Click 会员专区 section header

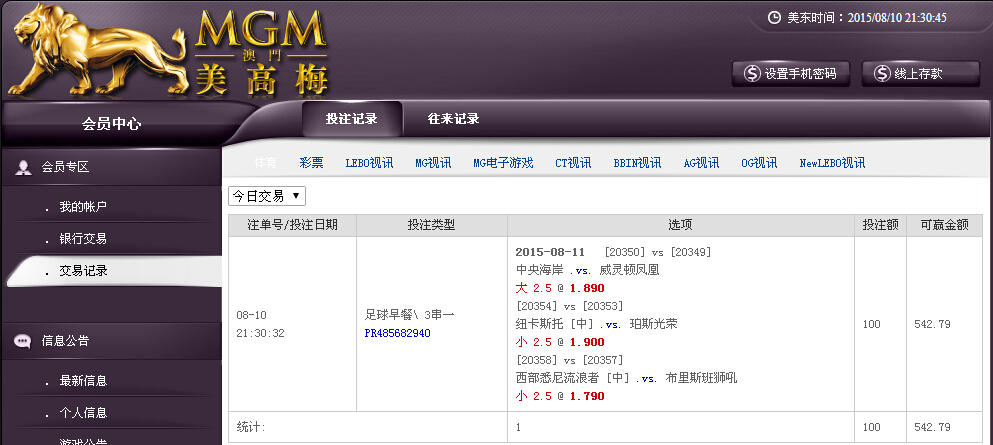click(65, 167)
